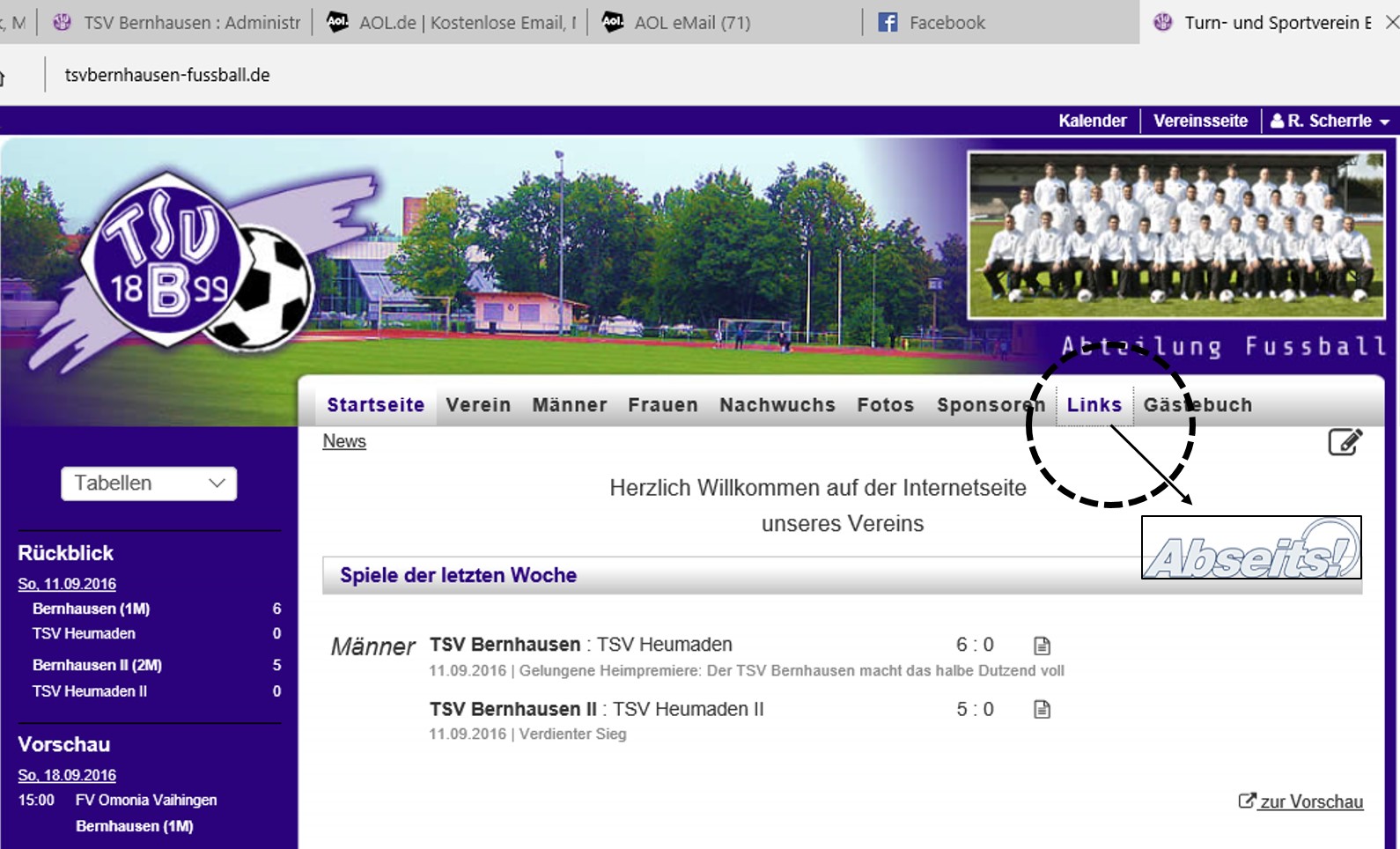Viewport: 1400px width, 849px height.
Task: Open the So, 11.09.2016 date link
Action: point(67,584)
